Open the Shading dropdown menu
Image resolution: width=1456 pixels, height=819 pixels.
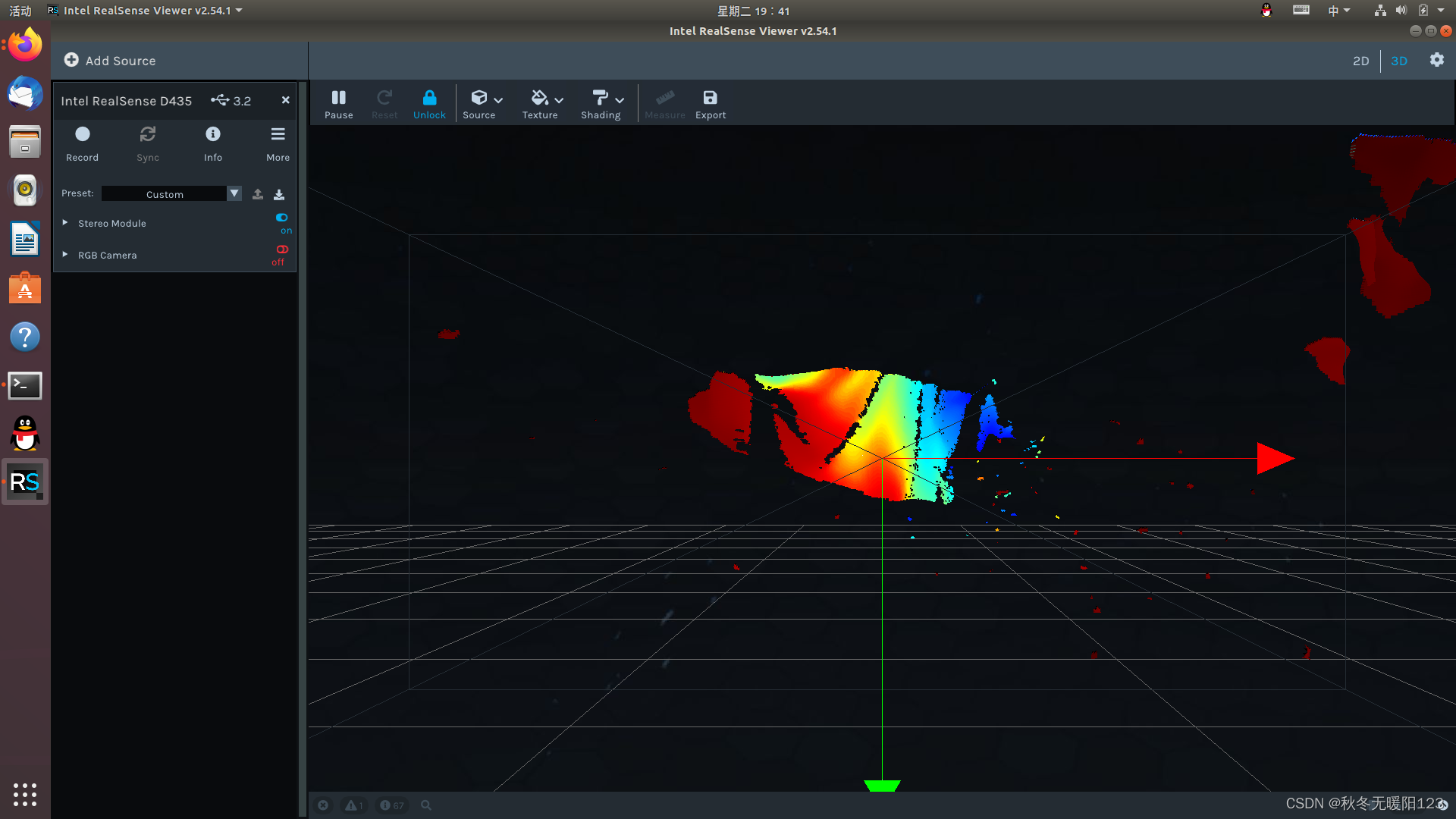[602, 104]
